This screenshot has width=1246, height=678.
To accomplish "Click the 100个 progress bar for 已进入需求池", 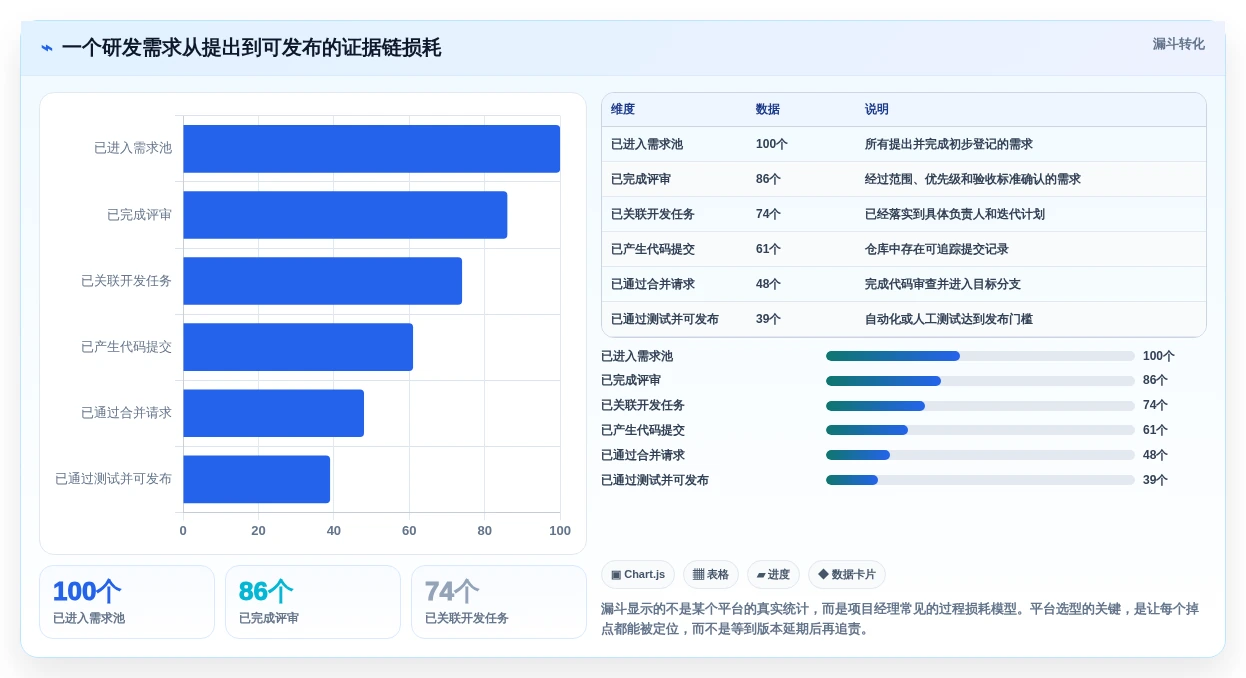I will coord(980,356).
